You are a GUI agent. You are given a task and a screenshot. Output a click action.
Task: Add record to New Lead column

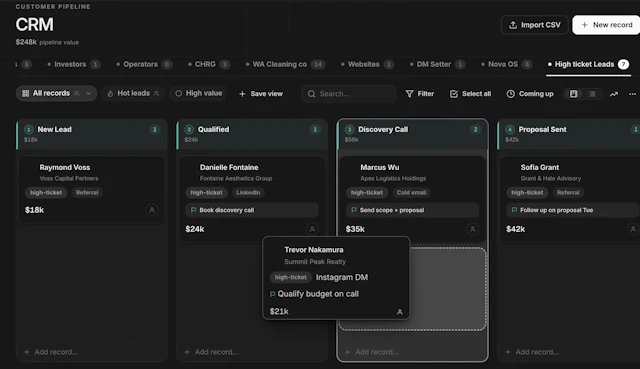[x=51, y=352]
